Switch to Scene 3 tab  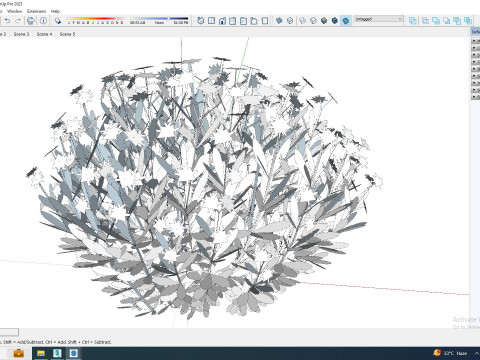coord(21,34)
